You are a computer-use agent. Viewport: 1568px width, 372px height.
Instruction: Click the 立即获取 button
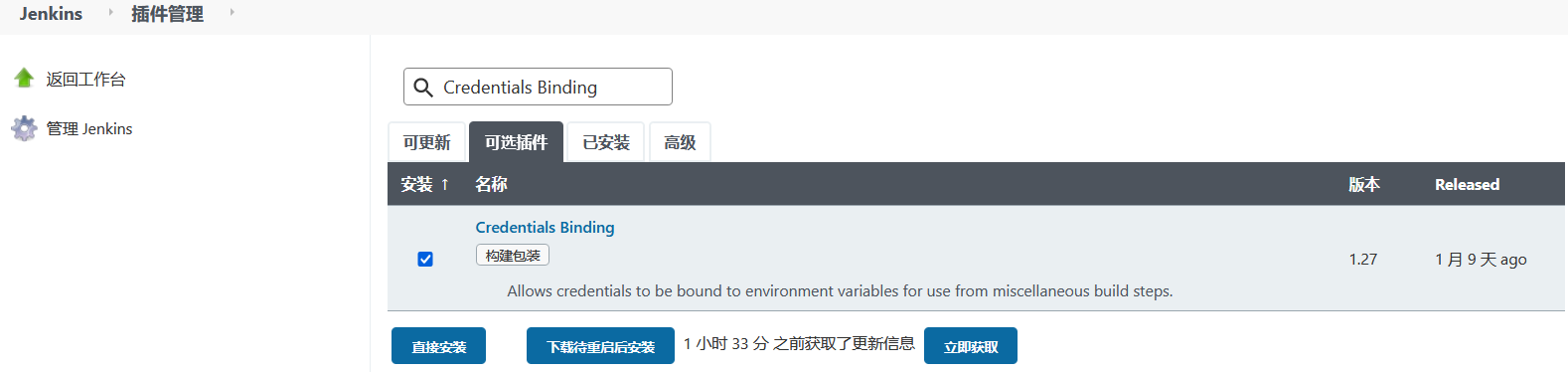(971, 346)
